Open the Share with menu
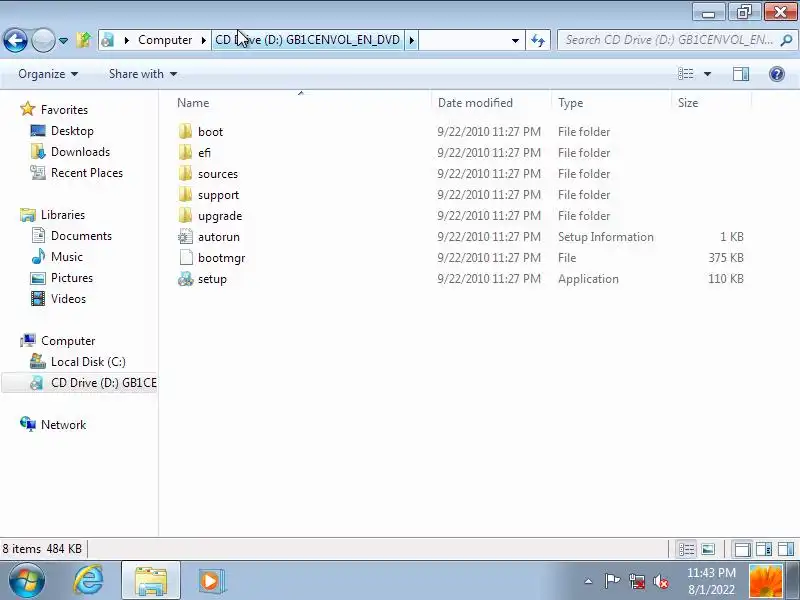Screen dimensions: 800x600 pyautogui.click(x=143, y=74)
